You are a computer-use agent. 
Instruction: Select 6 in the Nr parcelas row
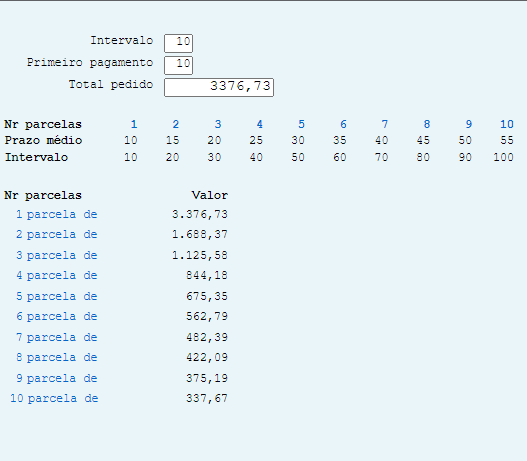(x=343, y=124)
